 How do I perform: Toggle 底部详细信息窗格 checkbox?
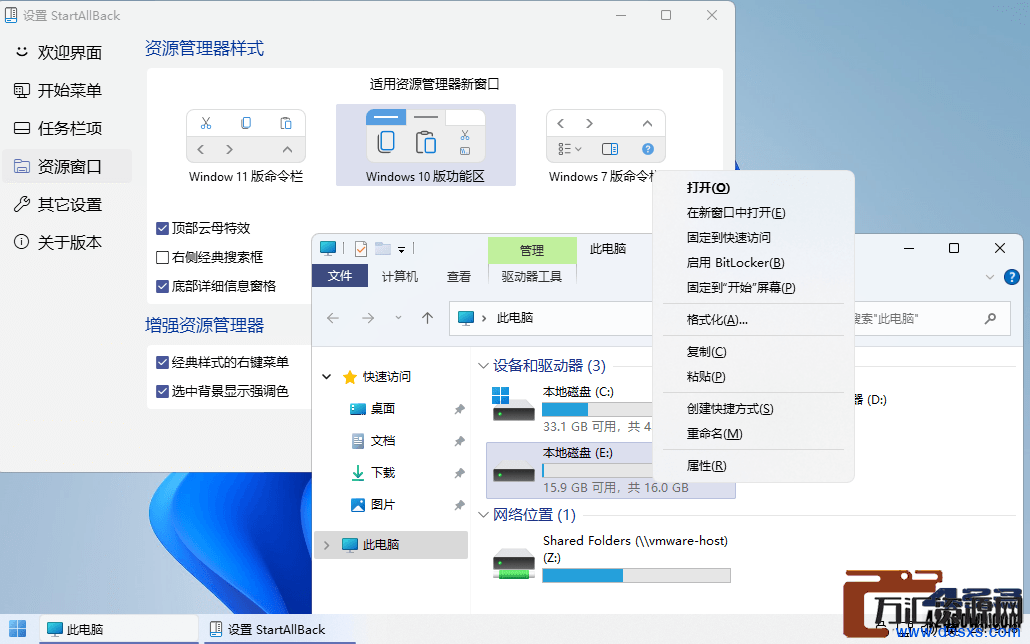tap(163, 287)
